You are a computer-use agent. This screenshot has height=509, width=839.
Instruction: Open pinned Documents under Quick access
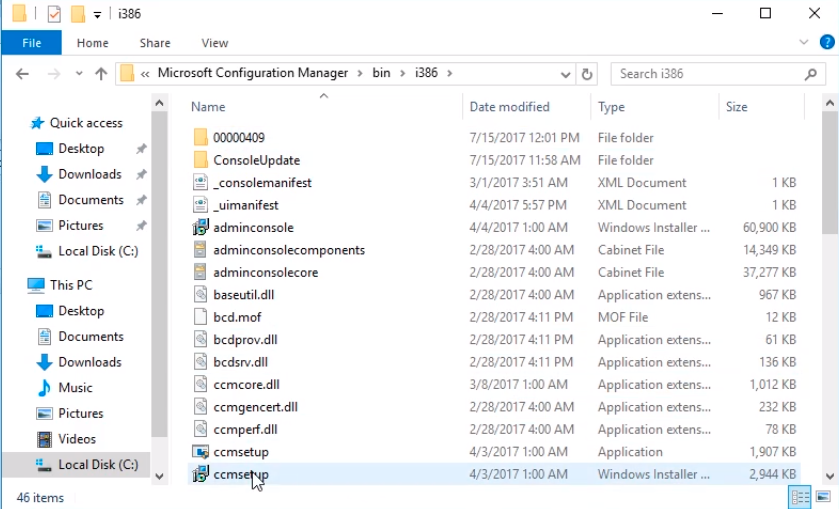(x=90, y=200)
